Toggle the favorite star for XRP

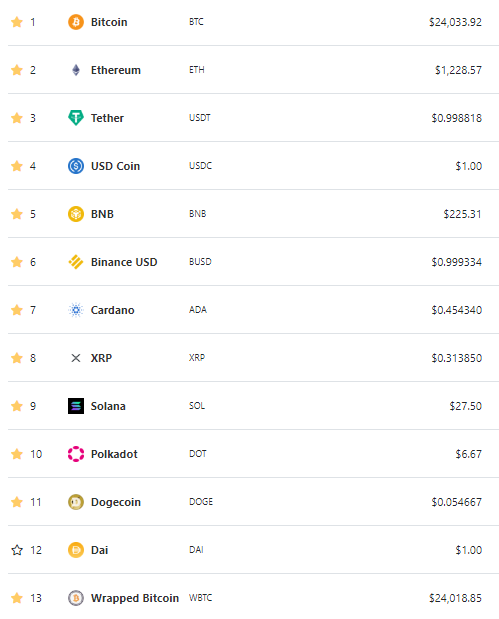pos(17,358)
